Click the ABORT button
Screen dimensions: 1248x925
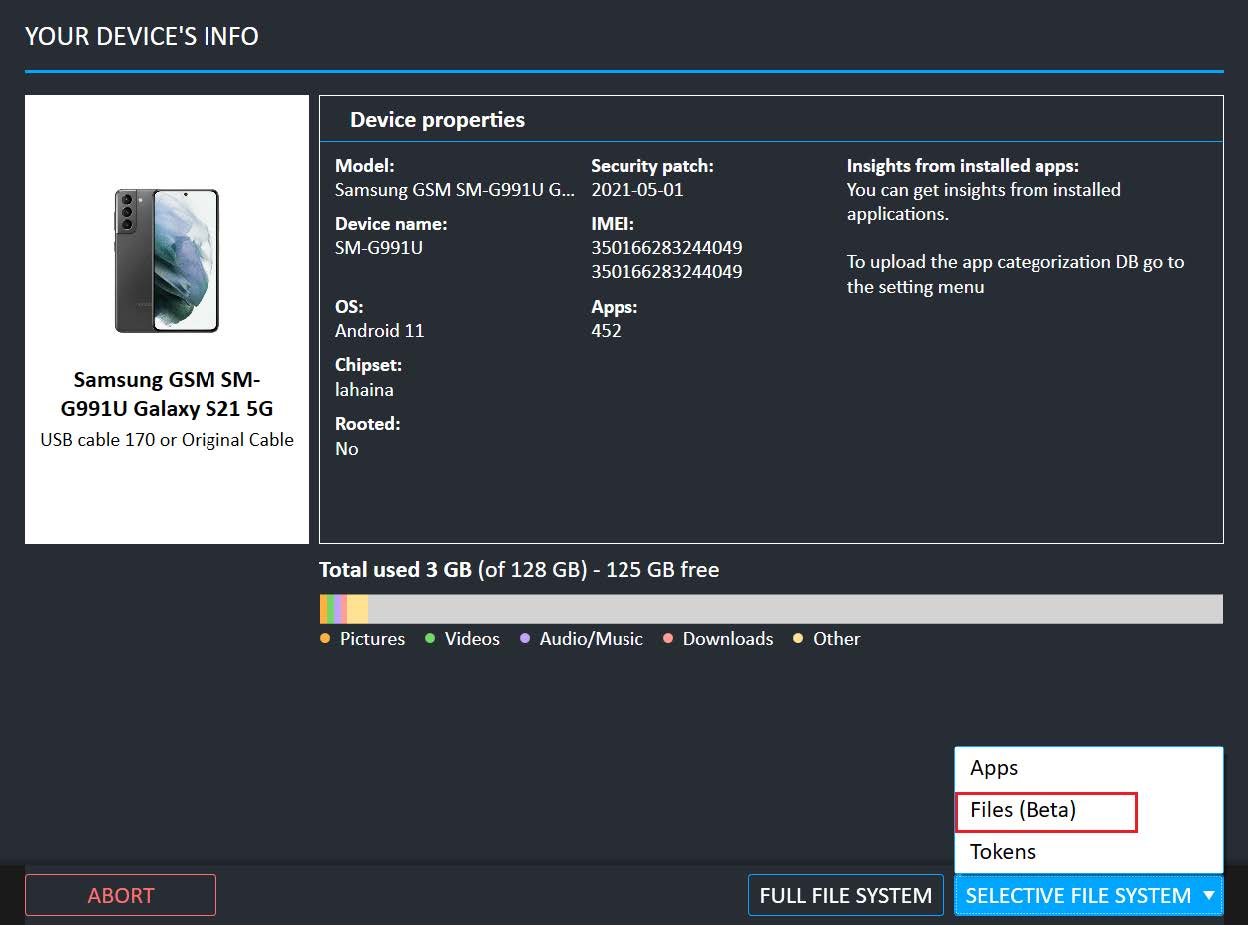120,895
